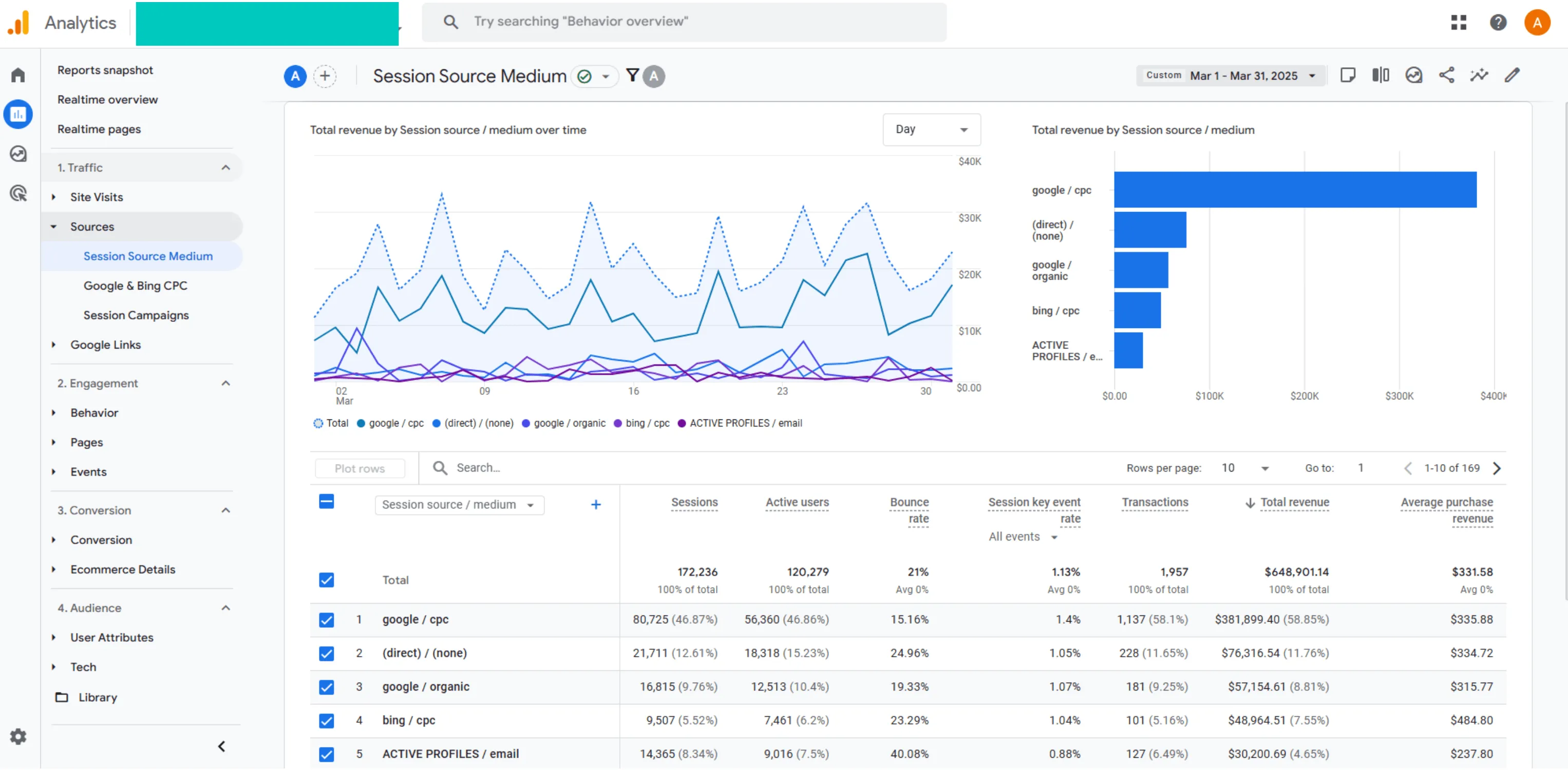Open the account avatar menu

[1537, 23]
